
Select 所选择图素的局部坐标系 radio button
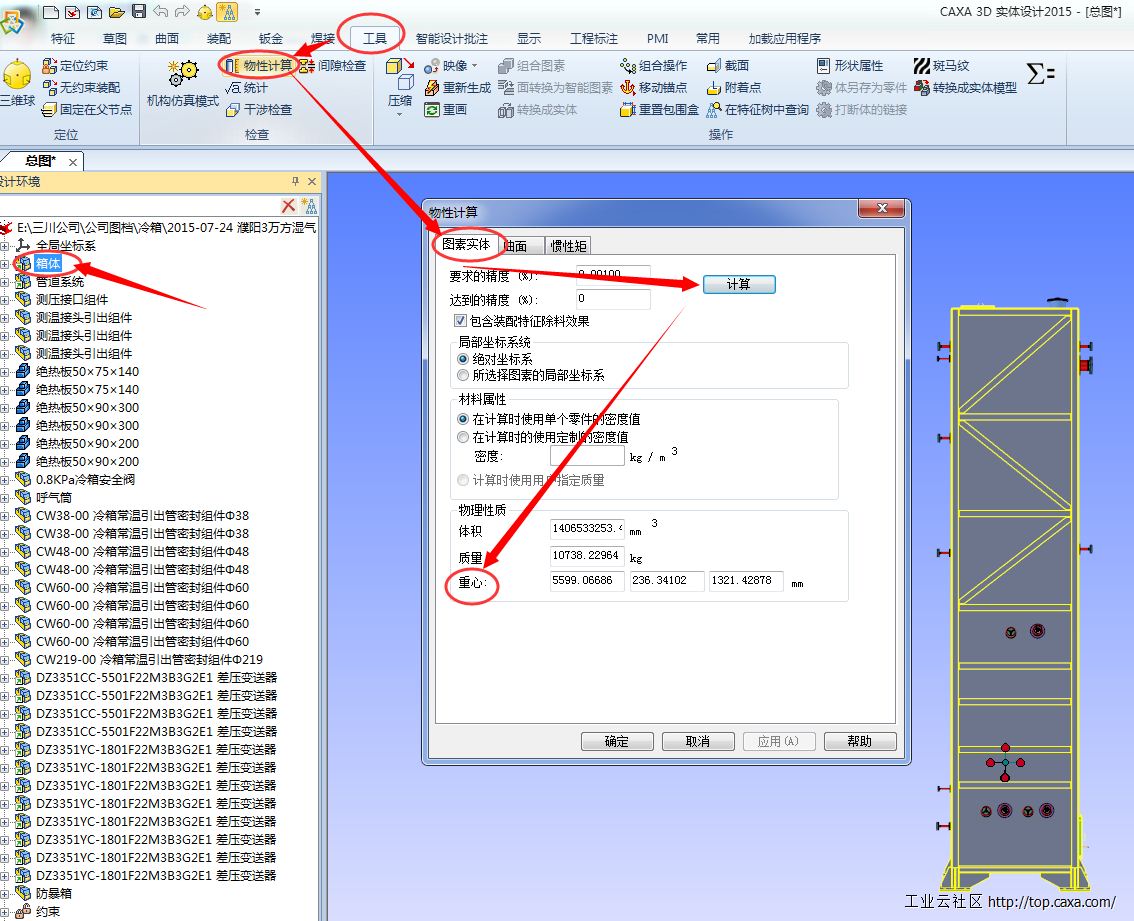point(463,376)
